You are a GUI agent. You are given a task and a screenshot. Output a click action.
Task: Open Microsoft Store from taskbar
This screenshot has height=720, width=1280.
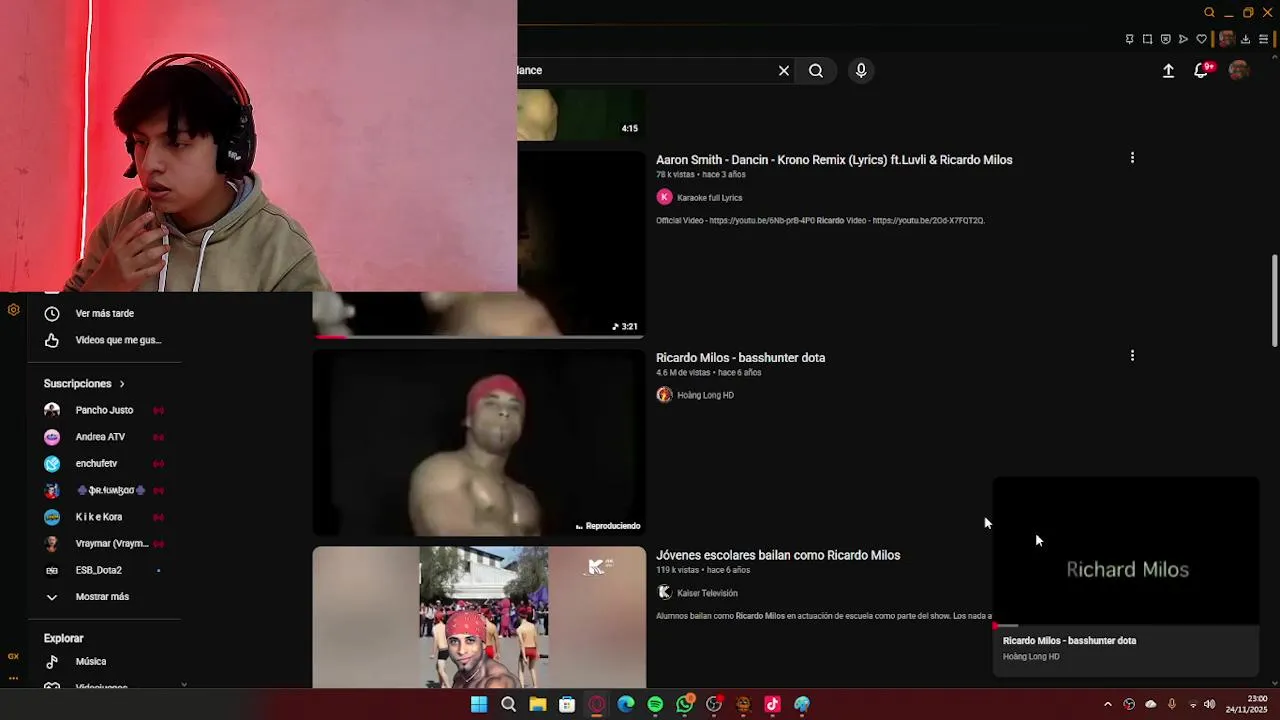click(x=567, y=705)
